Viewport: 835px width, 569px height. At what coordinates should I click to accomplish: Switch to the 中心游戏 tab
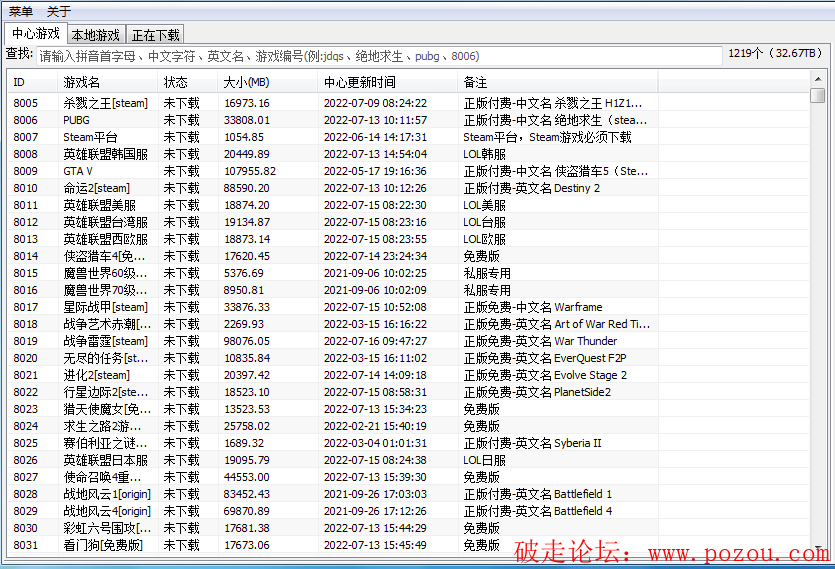tap(36, 34)
